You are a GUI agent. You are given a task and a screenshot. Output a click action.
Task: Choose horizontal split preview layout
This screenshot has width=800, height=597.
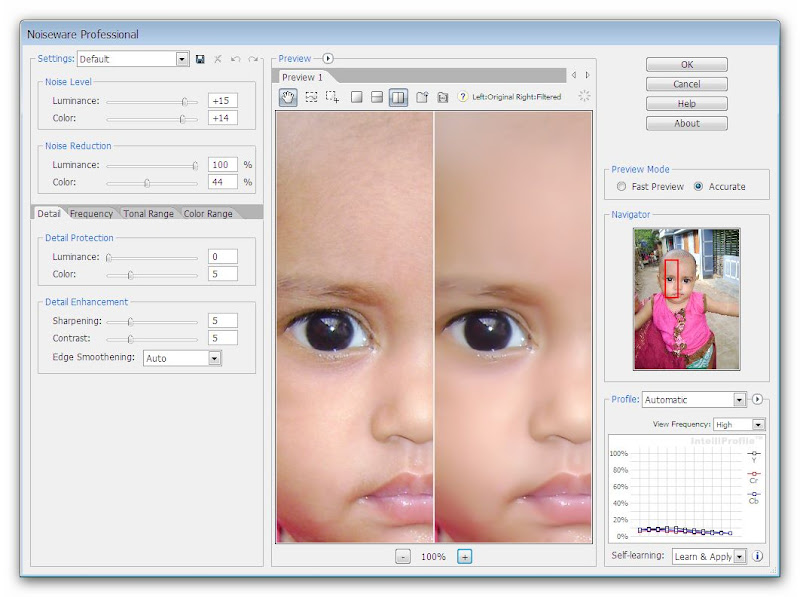coord(377,97)
